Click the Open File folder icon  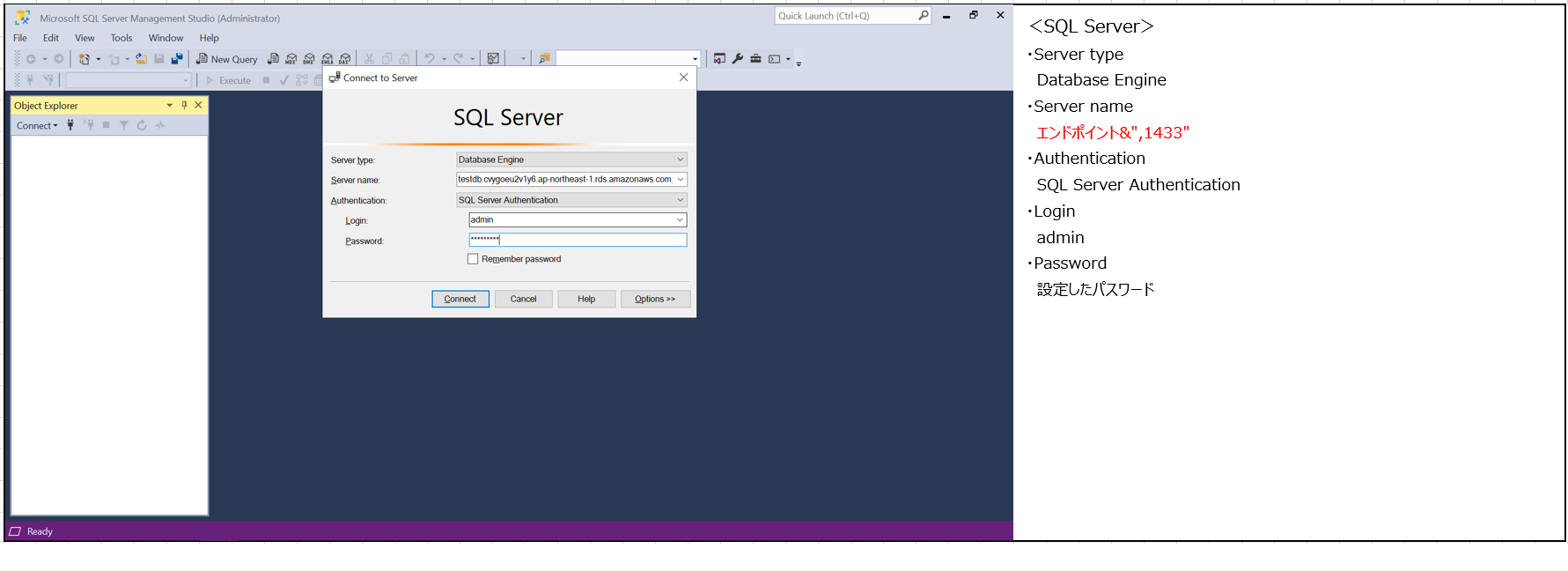[x=141, y=59]
